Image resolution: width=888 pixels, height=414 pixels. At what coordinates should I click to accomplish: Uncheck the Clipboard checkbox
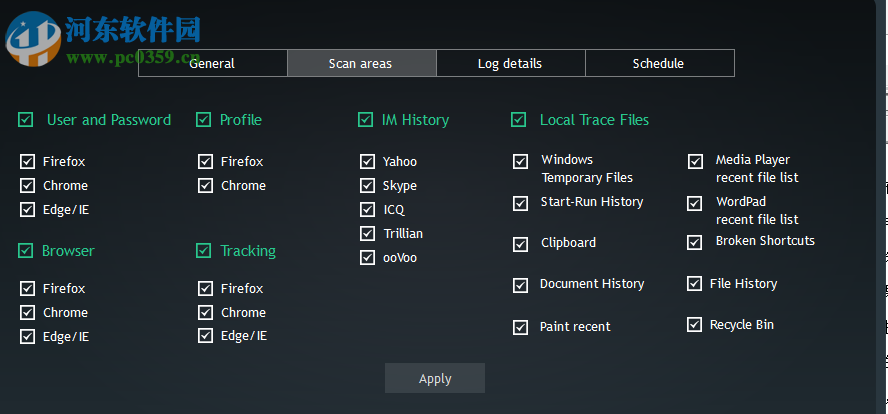click(520, 244)
